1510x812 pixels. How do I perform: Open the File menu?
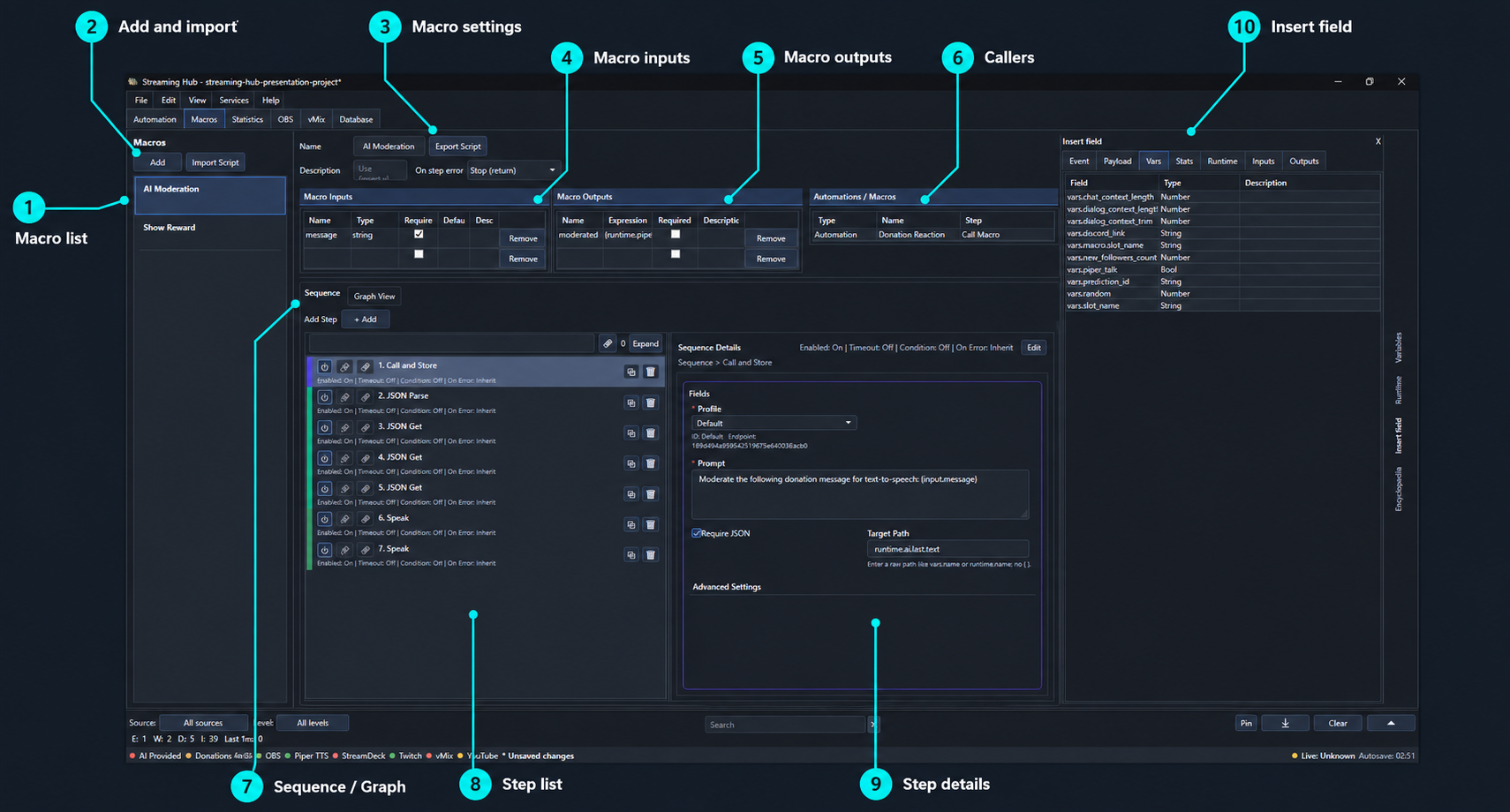141,101
